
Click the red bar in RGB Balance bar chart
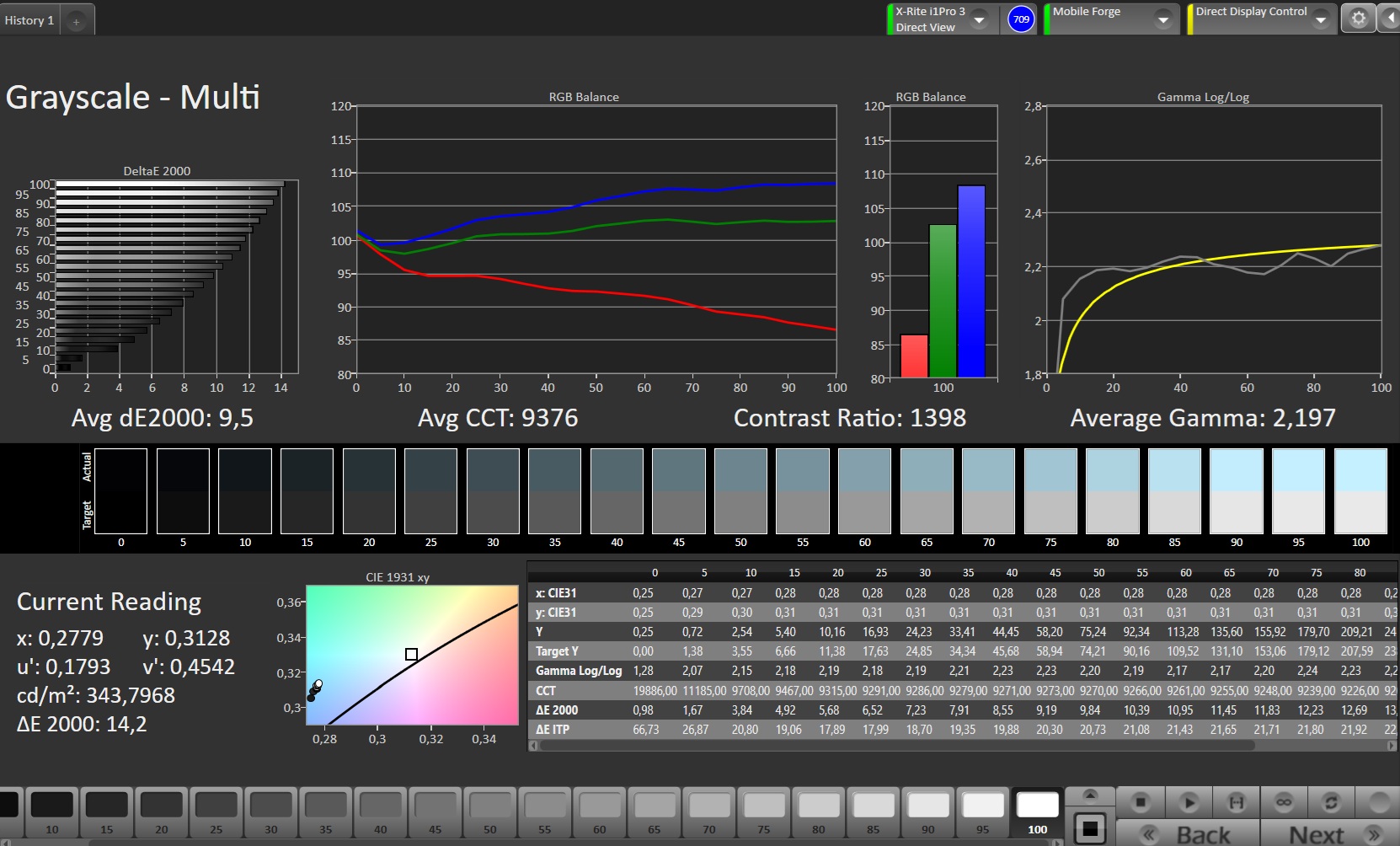pos(914,356)
